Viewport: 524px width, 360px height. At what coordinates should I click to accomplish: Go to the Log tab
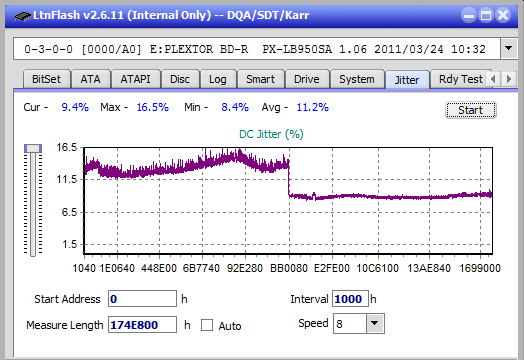click(x=218, y=79)
